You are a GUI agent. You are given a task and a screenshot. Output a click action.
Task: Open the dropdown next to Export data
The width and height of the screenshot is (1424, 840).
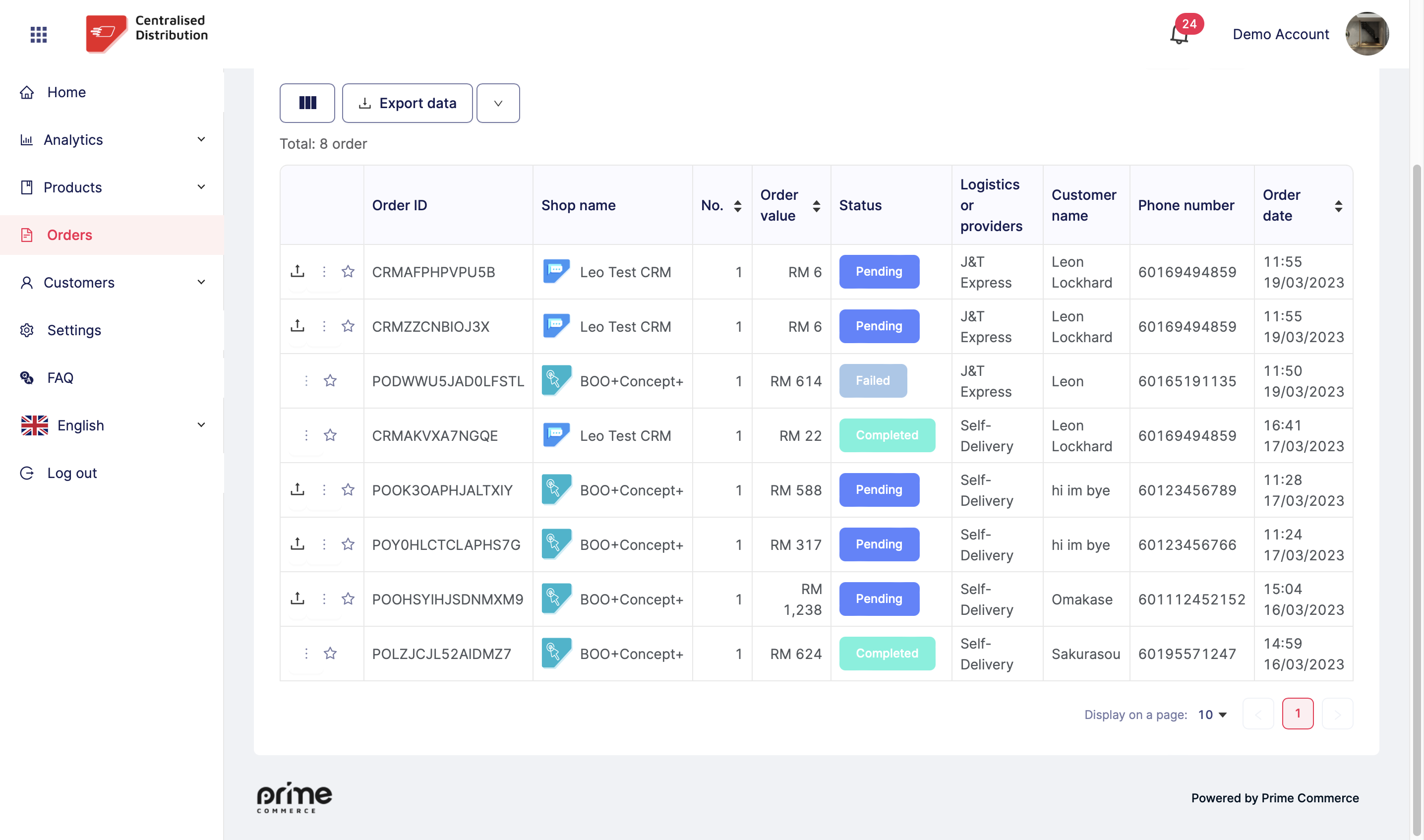point(498,103)
